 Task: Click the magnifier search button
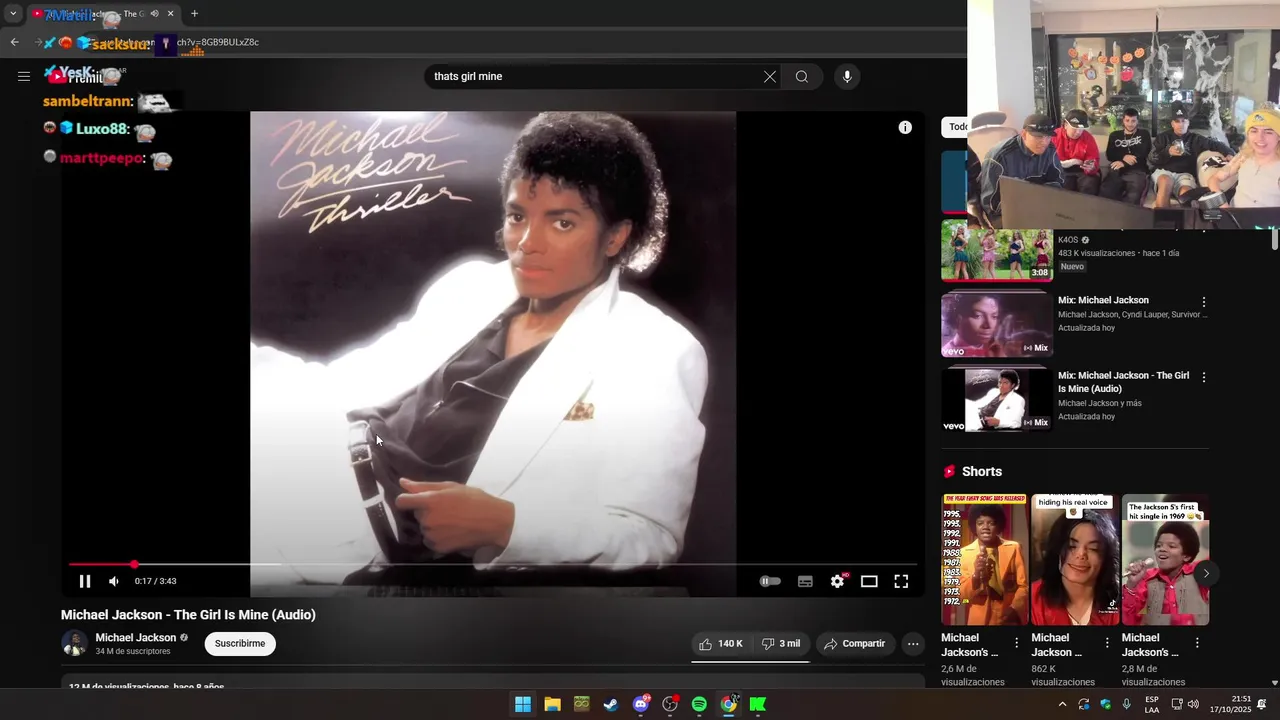[802, 77]
